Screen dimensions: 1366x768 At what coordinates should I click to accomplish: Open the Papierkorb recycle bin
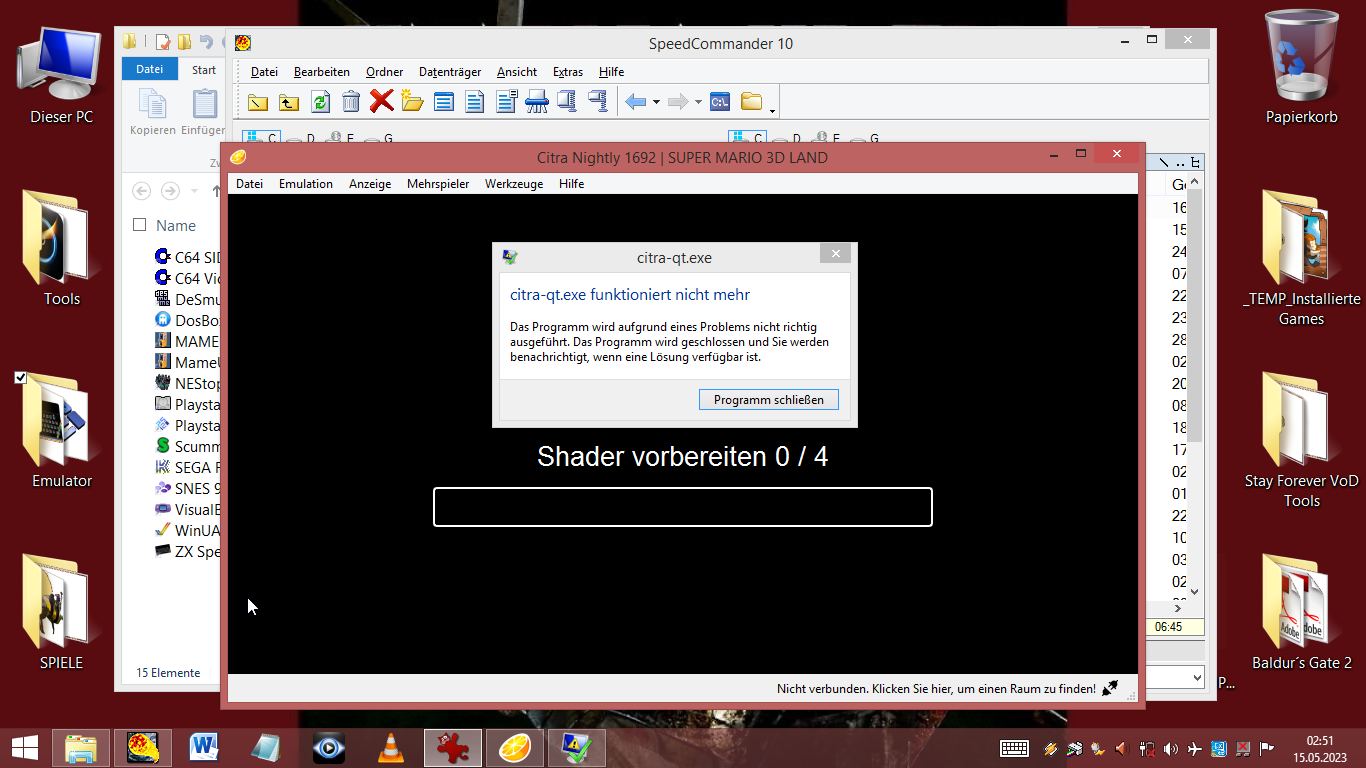point(1301,67)
